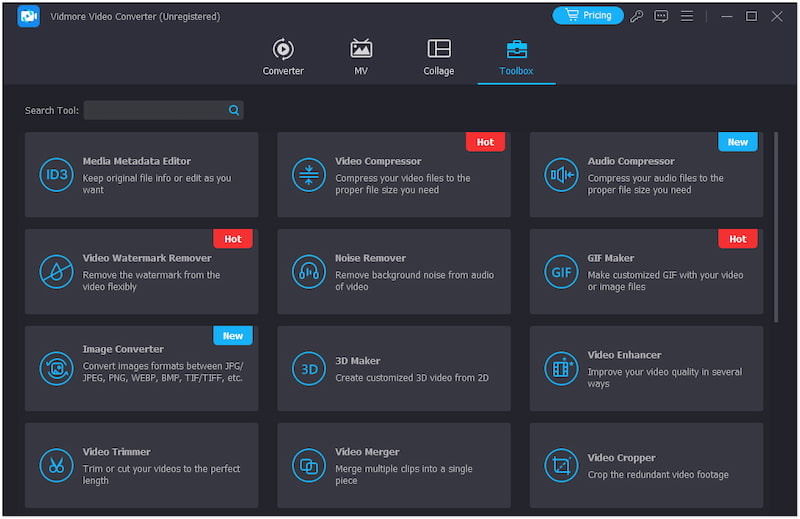This screenshot has height=519, width=800.
Task: Open the GIF Maker icon
Action: (x=561, y=272)
